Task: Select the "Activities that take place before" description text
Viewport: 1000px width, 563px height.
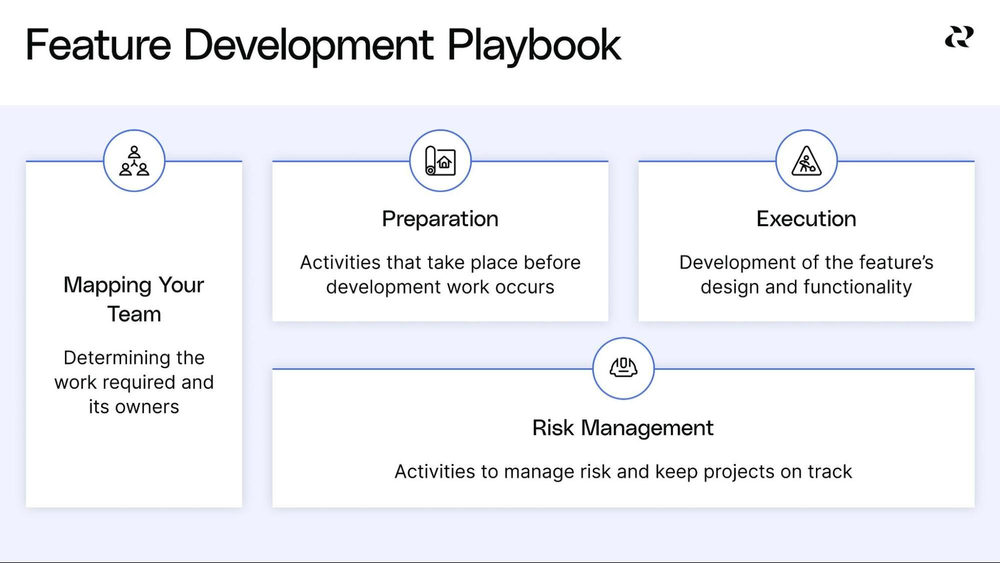Action: [440, 263]
